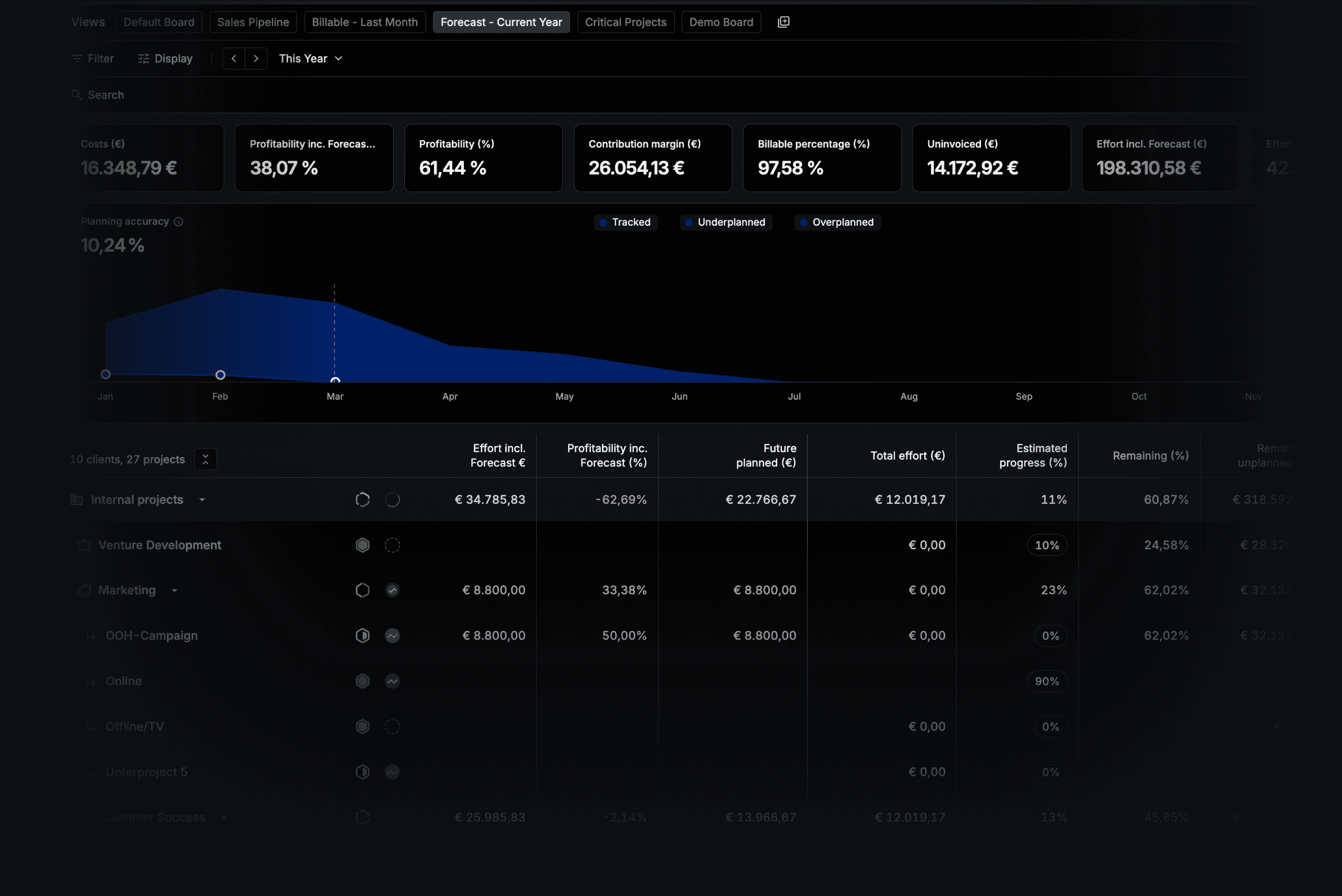
Task: Toggle the Tracked legend
Action: (625, 222)
